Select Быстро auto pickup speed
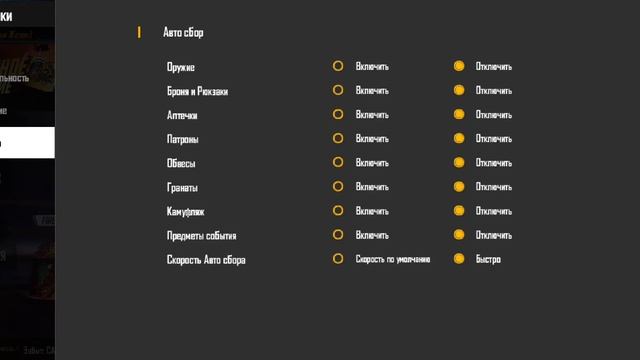The width and height of the screenshot is (640, 360). click(x=459, y=259)
